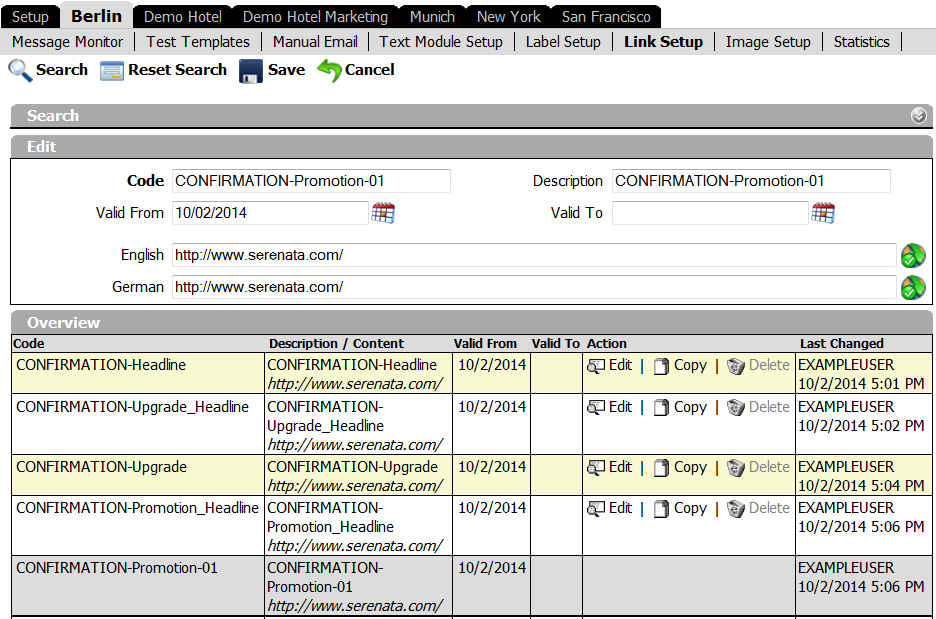Open Image Setup section
This screenshot has width=936, height=619.
coord(768,42)
